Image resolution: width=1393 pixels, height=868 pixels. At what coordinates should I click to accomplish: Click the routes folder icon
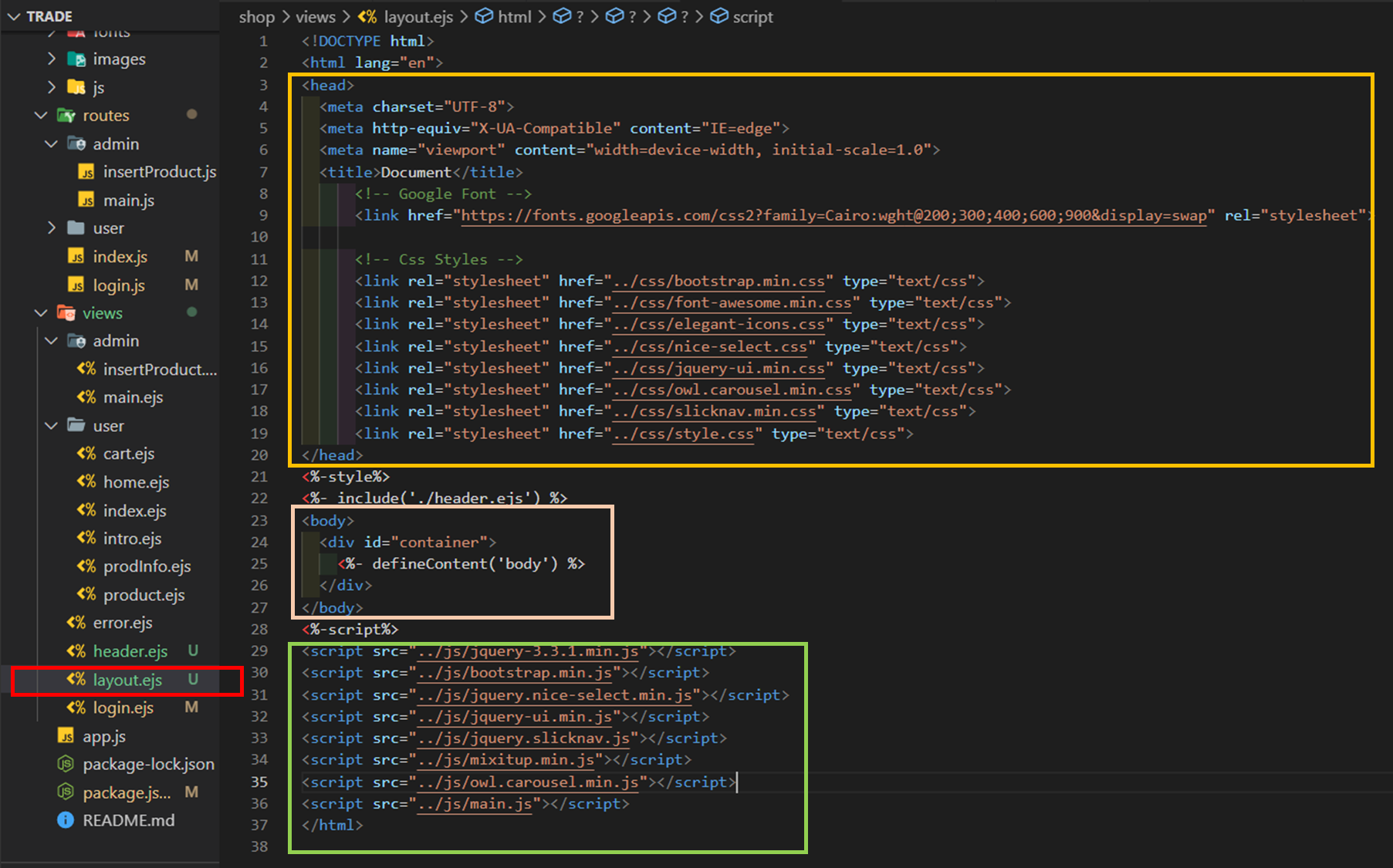pos(66,115)
